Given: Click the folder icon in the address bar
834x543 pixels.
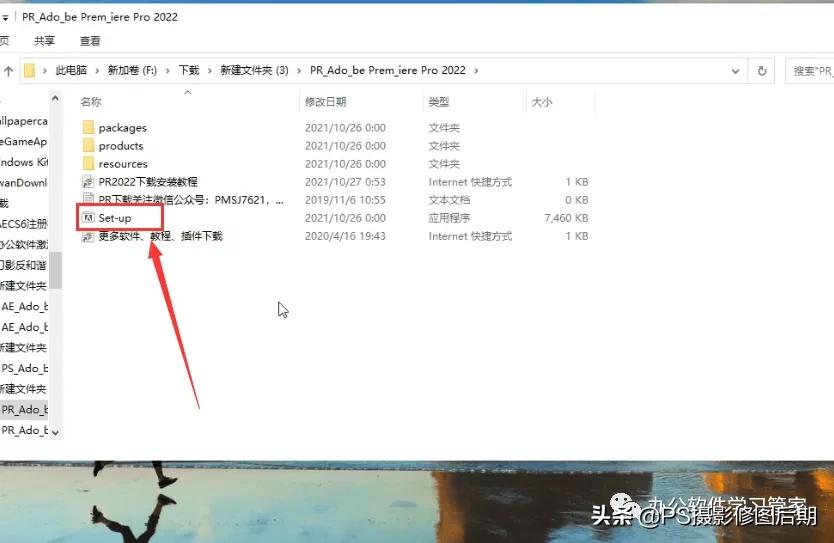Looking at the screenshot, I should point(29,70).
